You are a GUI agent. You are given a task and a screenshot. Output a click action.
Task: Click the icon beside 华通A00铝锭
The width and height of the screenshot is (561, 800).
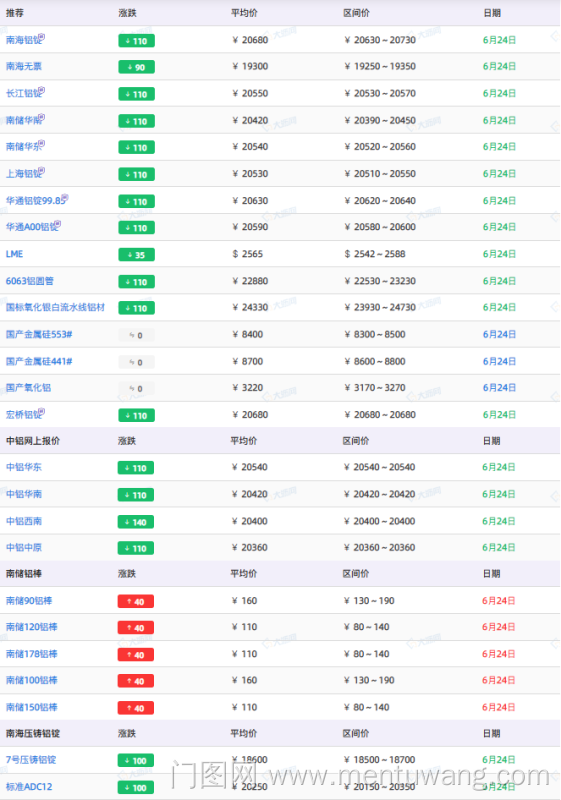tap(58, 224)
